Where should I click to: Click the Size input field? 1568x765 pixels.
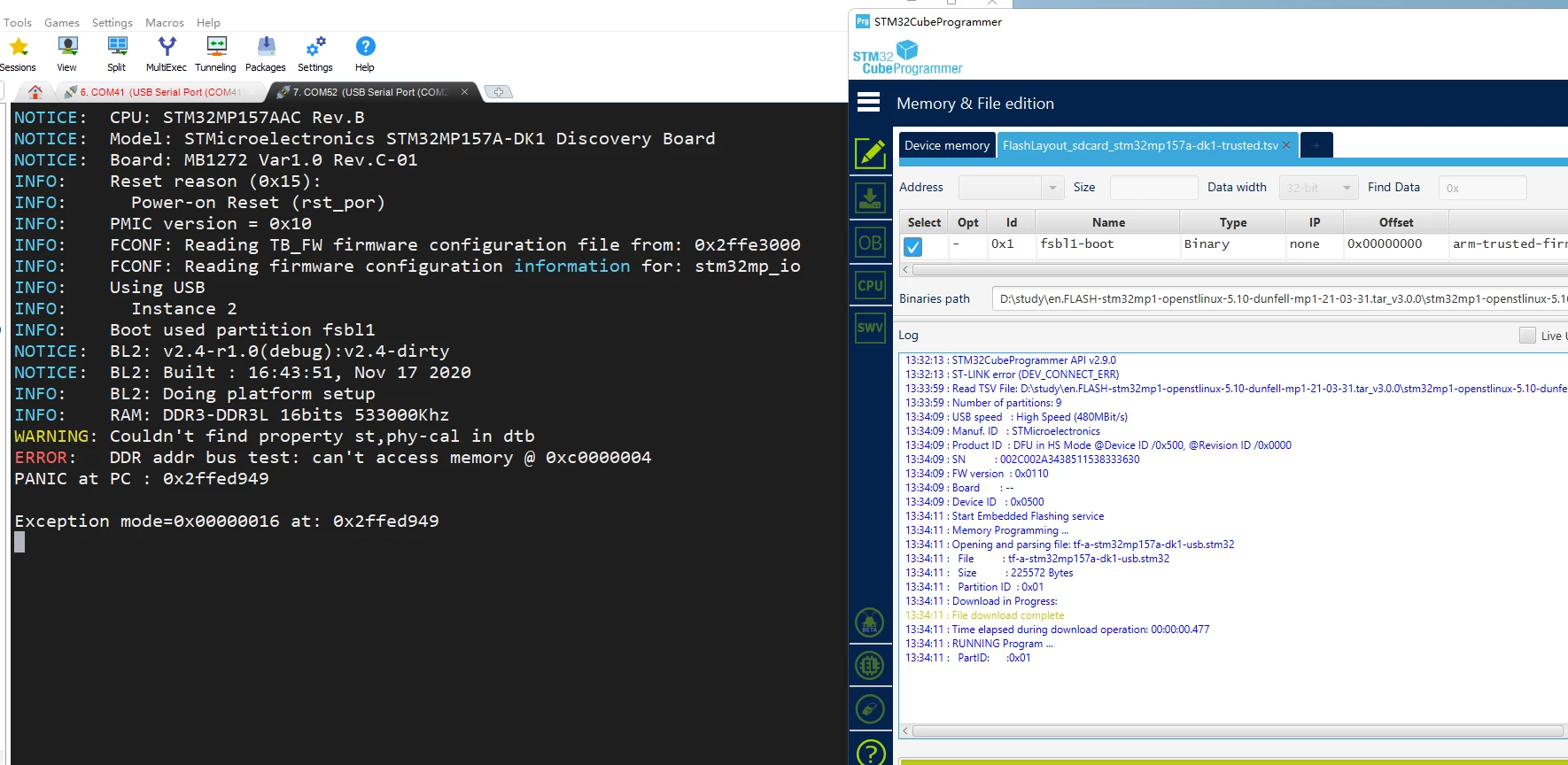[x=1153, y=188]
